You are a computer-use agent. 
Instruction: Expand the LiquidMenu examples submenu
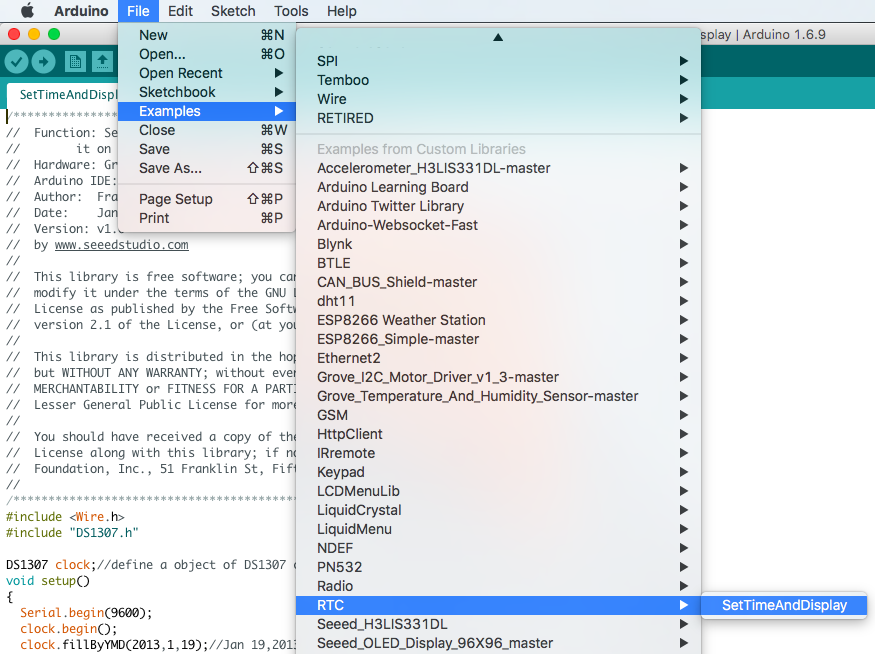tap(498, 529)
